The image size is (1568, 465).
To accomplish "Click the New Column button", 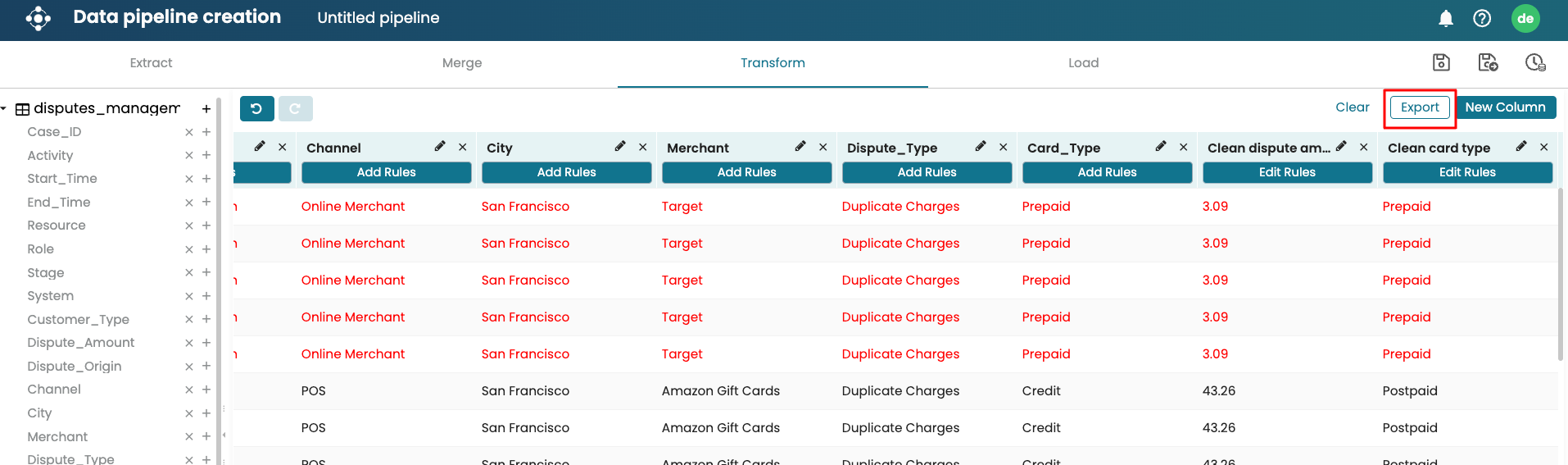I will point(1505,107).
